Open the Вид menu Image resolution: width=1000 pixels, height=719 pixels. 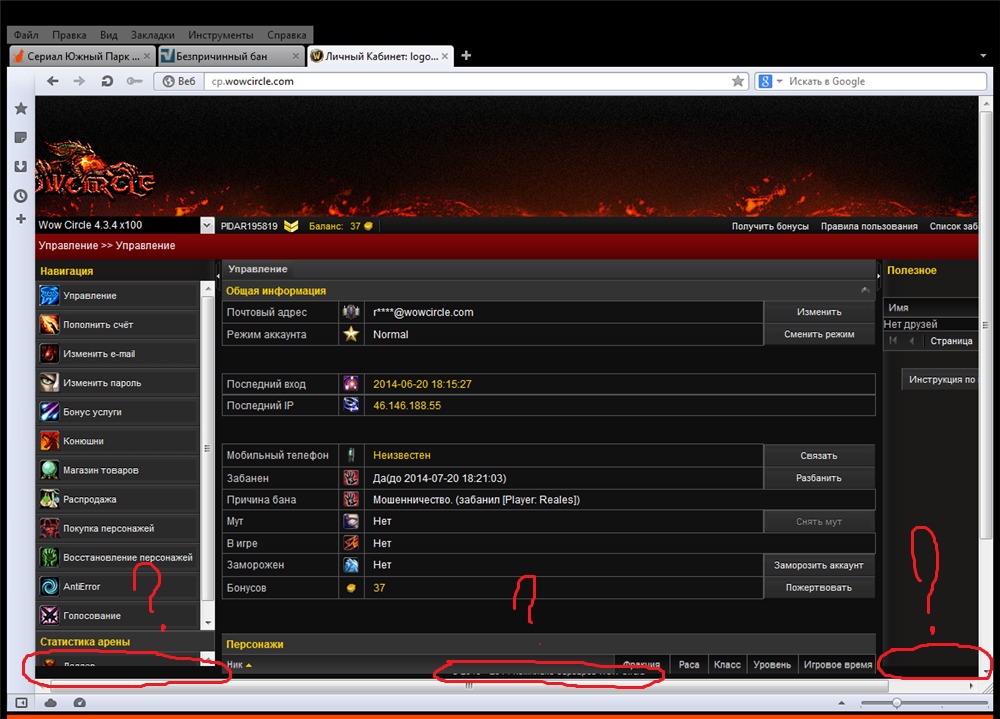(x=108, y=35)
